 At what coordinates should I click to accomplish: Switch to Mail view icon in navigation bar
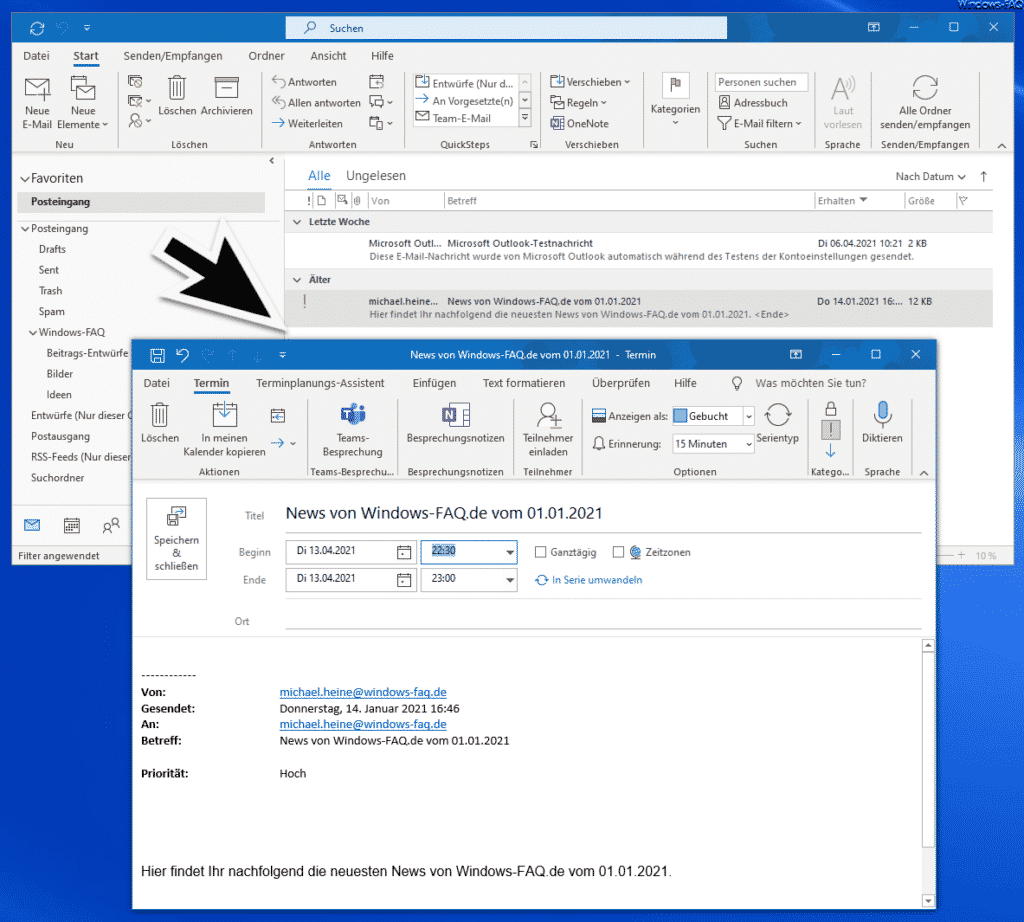click(32, 525)
